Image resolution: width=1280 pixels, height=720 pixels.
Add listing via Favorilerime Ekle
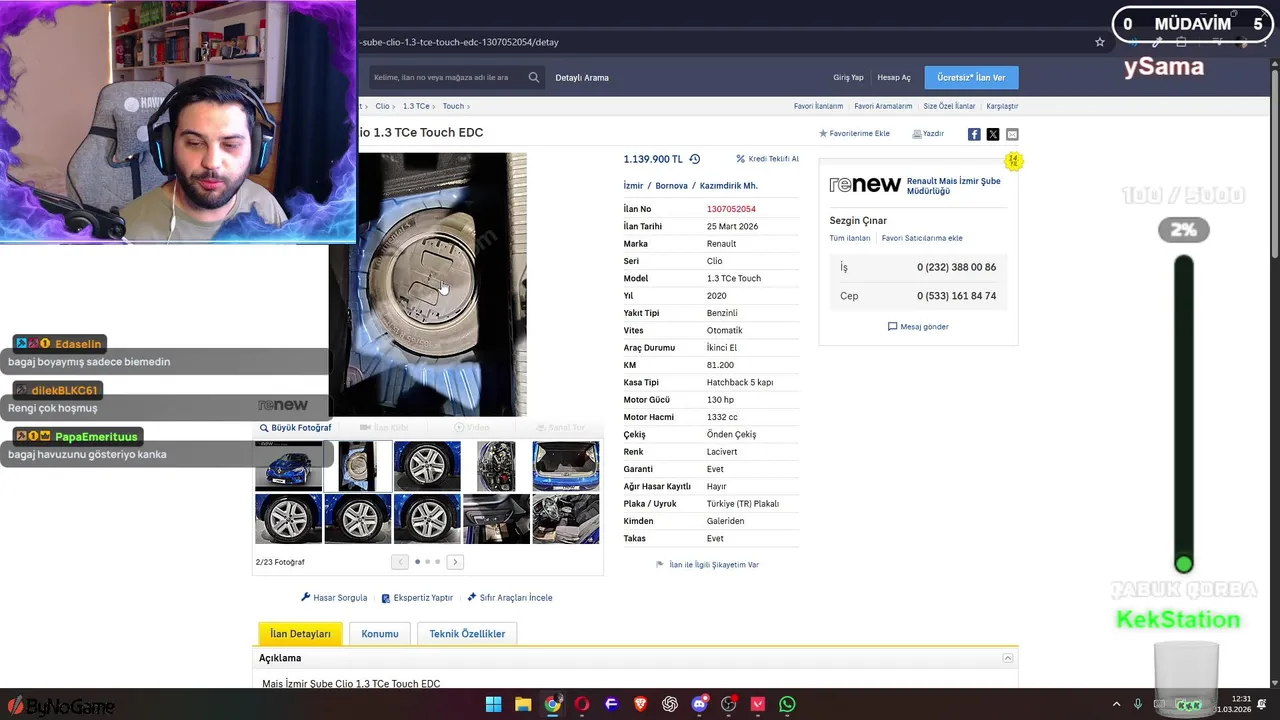click(x=854, y=133)
